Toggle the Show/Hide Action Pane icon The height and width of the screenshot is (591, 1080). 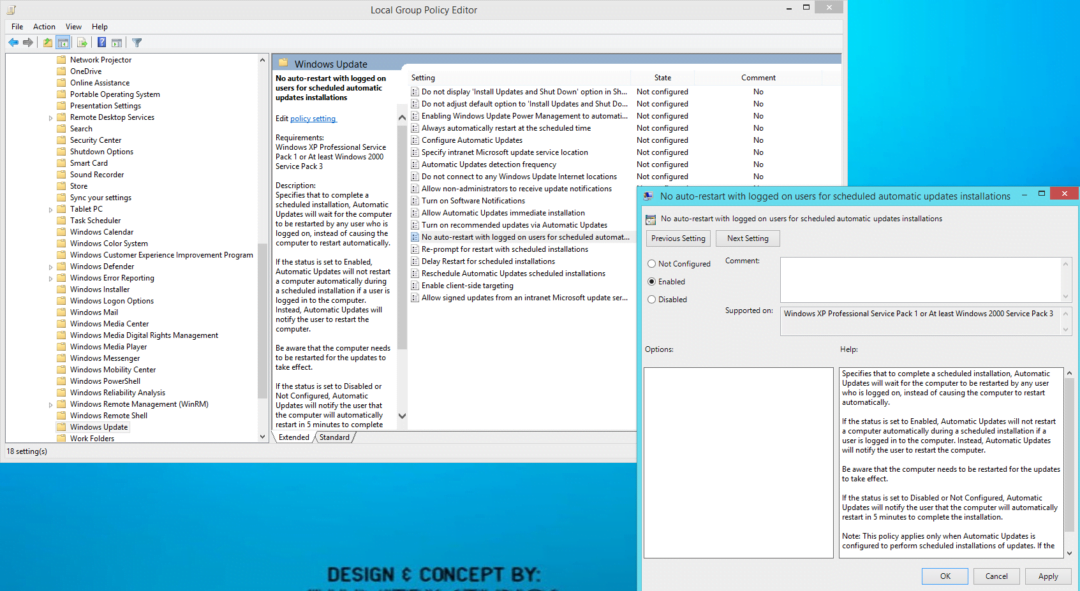(x=116, y=42)
